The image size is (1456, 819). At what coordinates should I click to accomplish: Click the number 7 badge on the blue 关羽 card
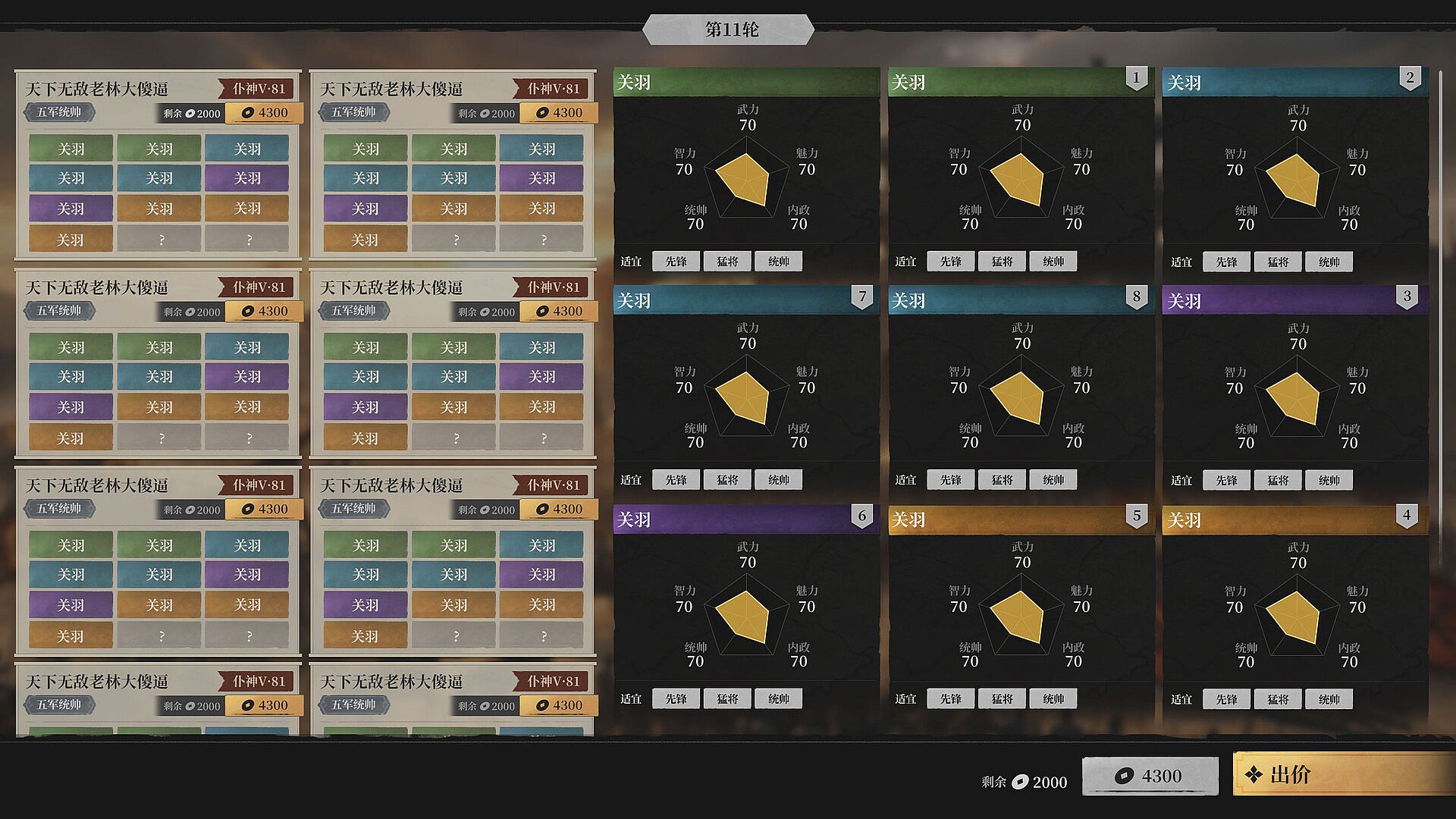[861, 297]
